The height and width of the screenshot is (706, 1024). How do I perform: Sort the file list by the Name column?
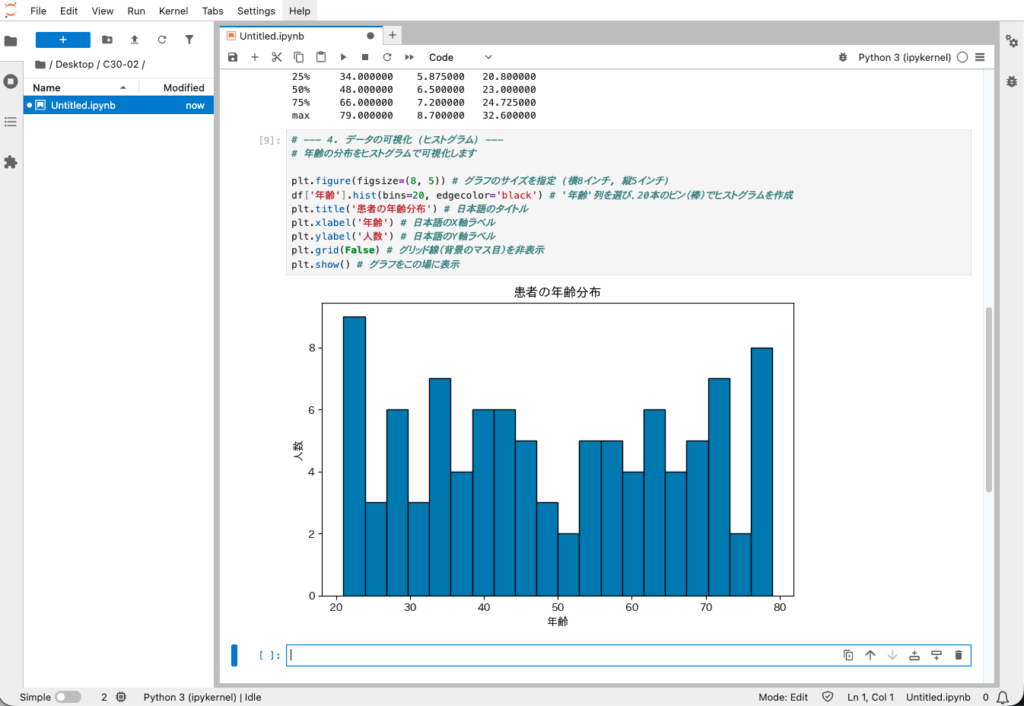[47, 88]
